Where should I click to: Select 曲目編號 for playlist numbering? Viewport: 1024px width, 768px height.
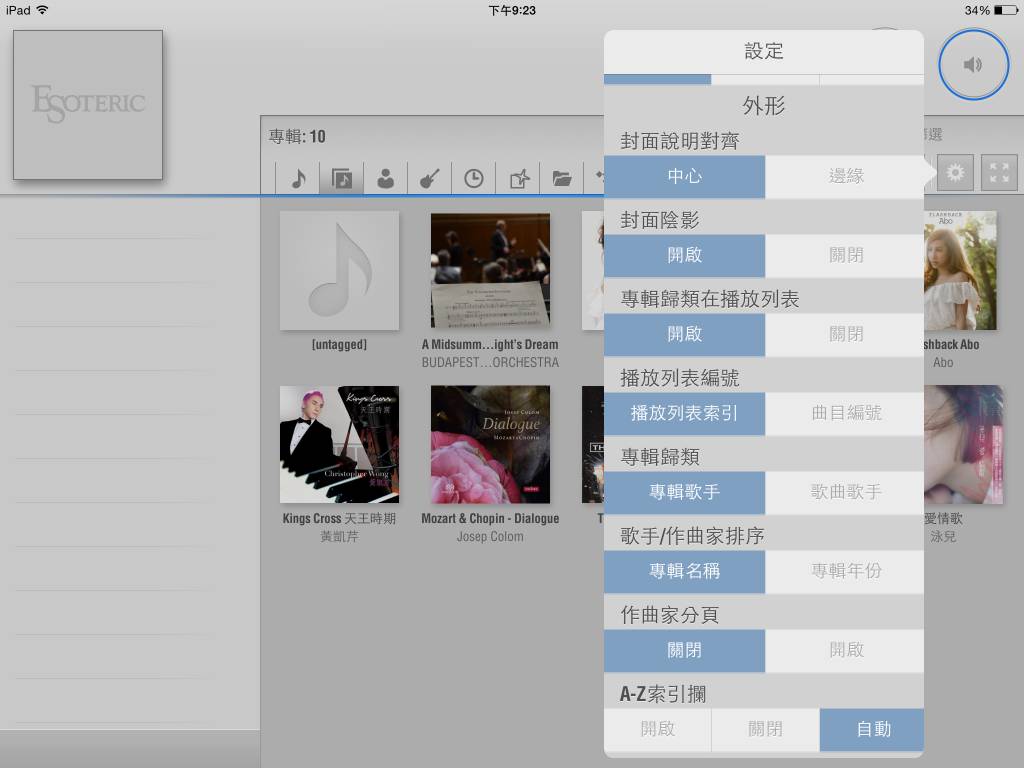(x=844, y=413)
